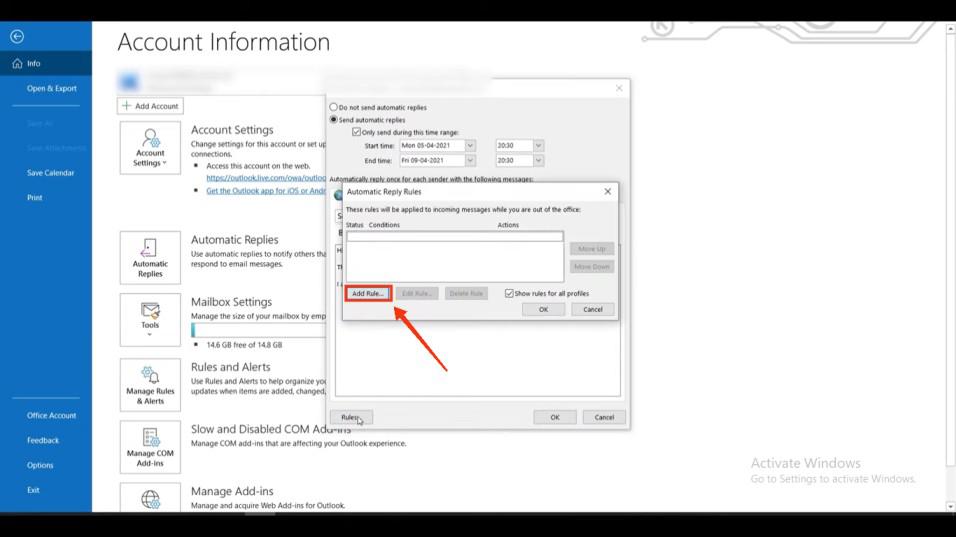This screenshot has width=956, height=537.
Task: Click the empty rules list box
Action: [x=455, y=256]
